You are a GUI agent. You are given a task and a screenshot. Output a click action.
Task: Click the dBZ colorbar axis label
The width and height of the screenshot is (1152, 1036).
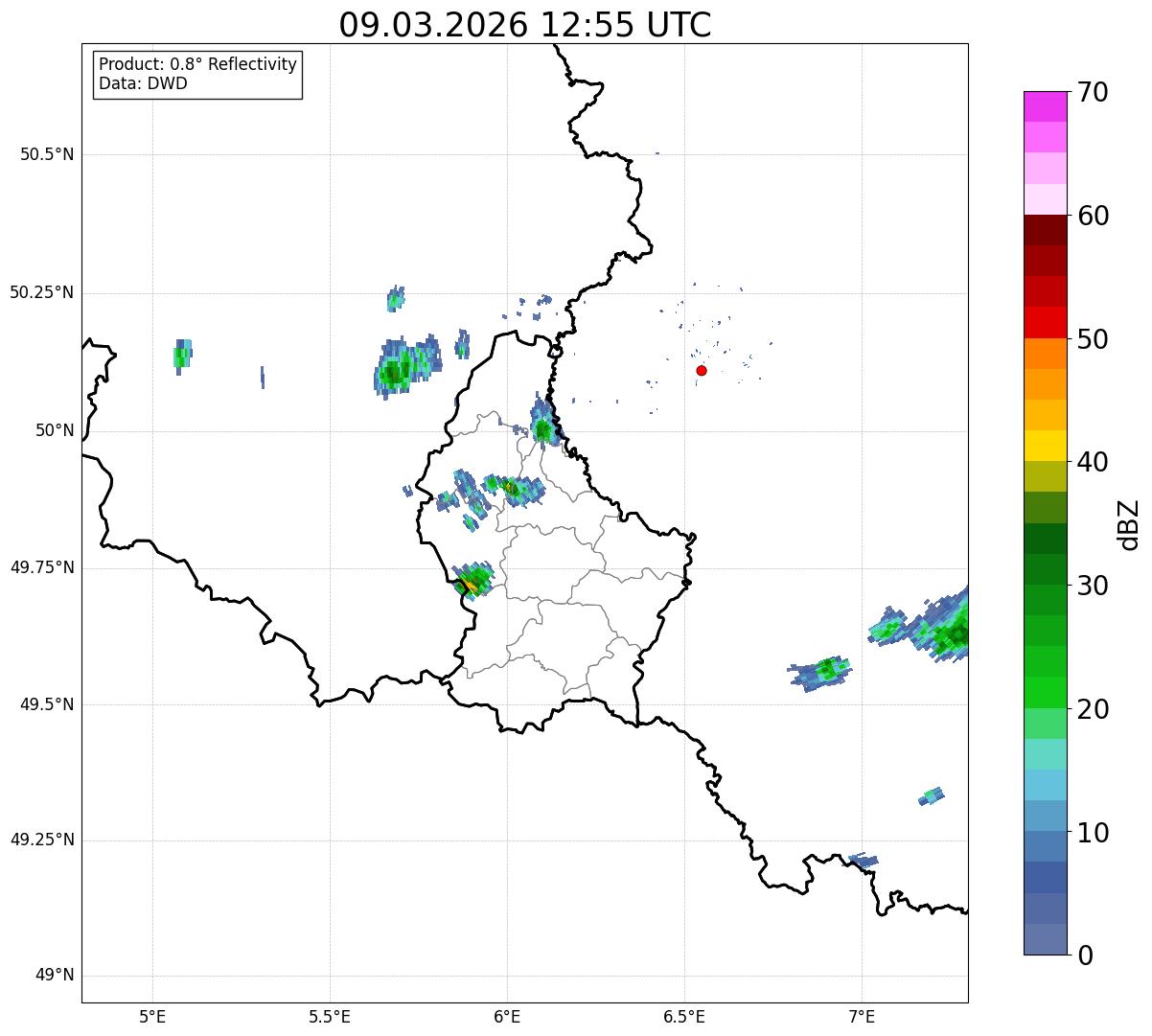pos(1129,524)
